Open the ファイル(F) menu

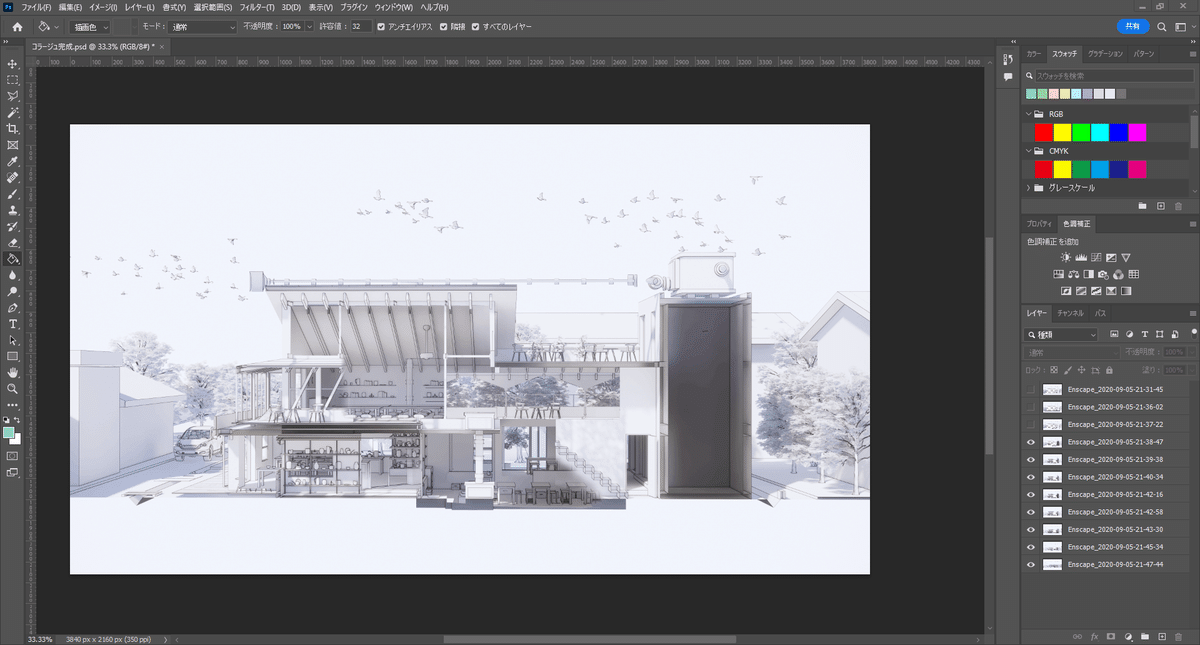(36, 7)
